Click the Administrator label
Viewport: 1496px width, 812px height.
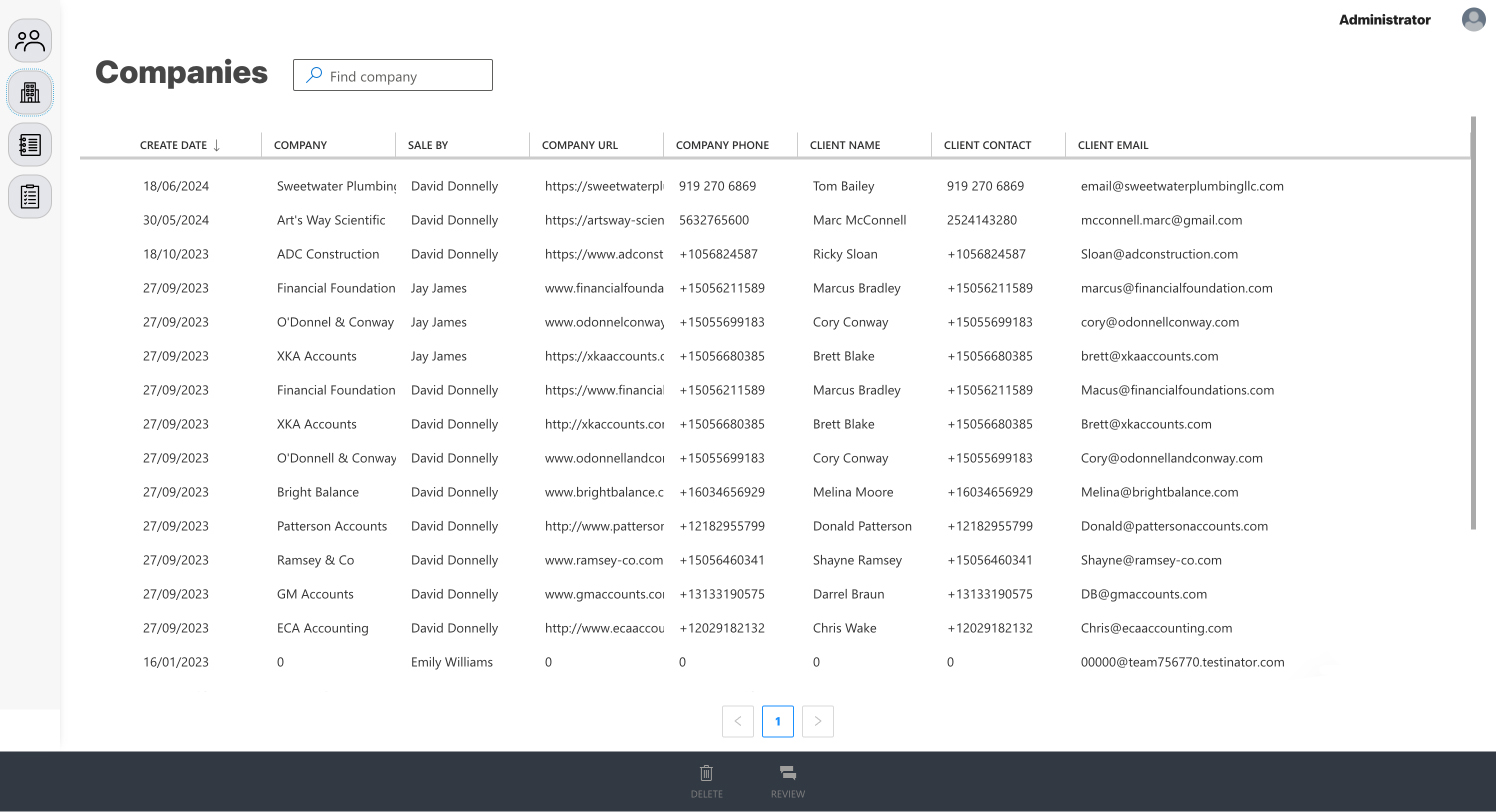coord(1384,19)
